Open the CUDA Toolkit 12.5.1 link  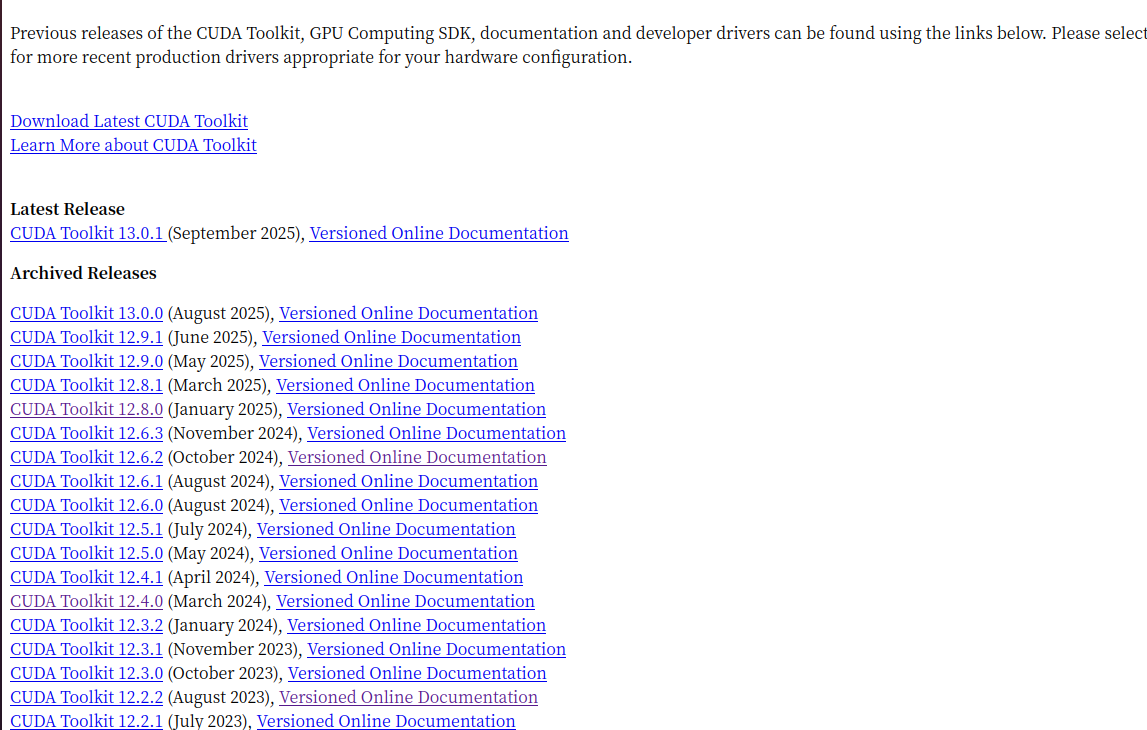pos(86,530)
